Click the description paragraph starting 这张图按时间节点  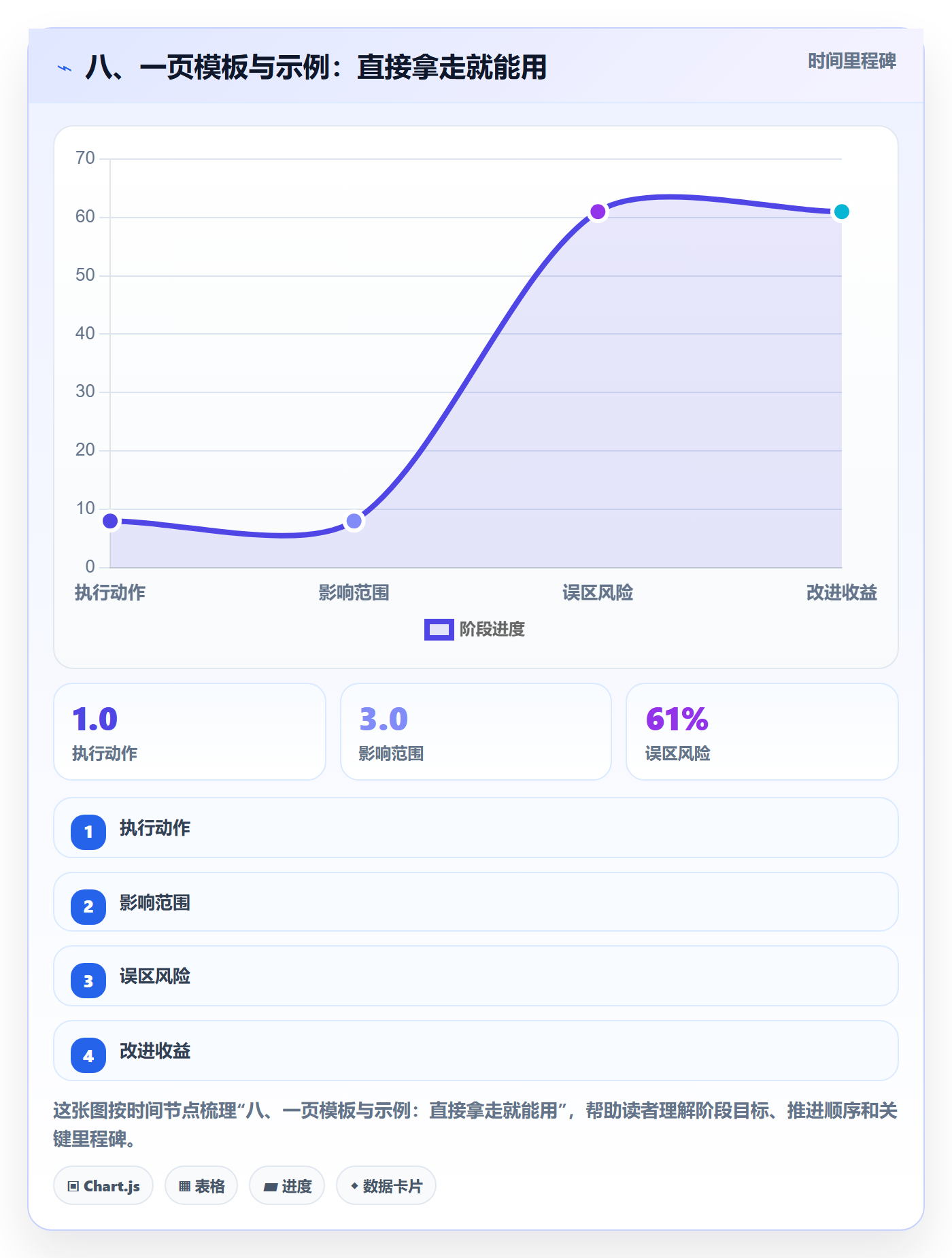tap(475, 1125)
